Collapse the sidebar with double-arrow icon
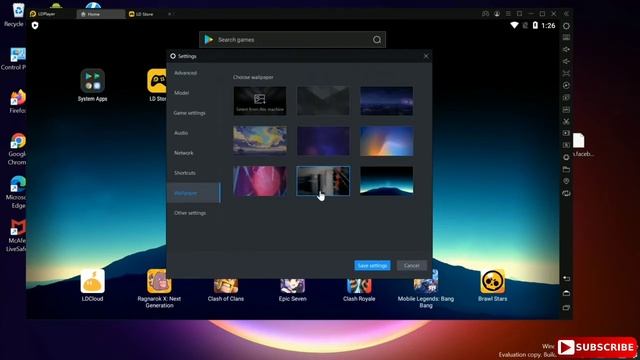The image size is (640, 360). 566,13
